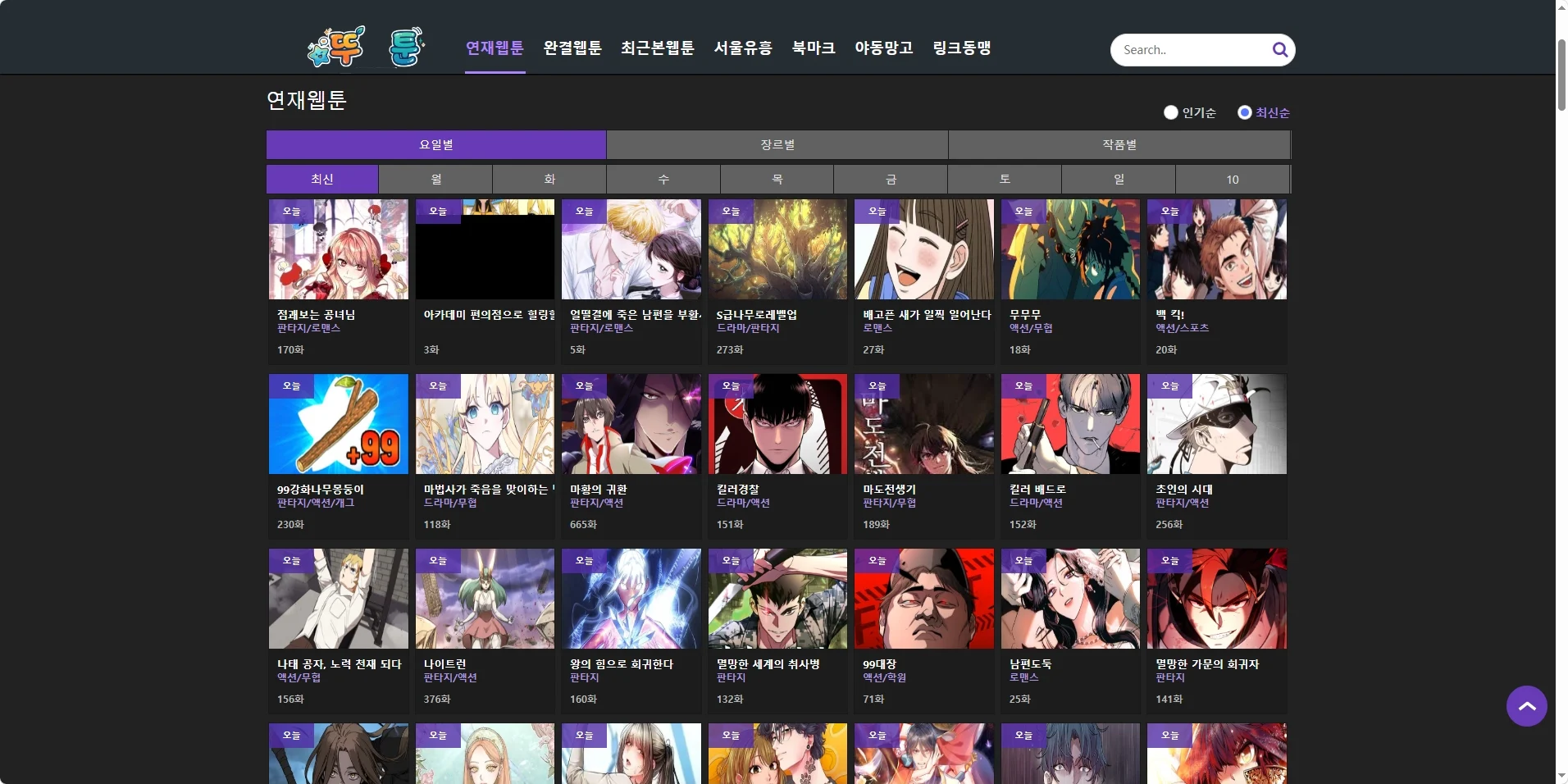Open the 서울유흥 menu link

point(743,48)
